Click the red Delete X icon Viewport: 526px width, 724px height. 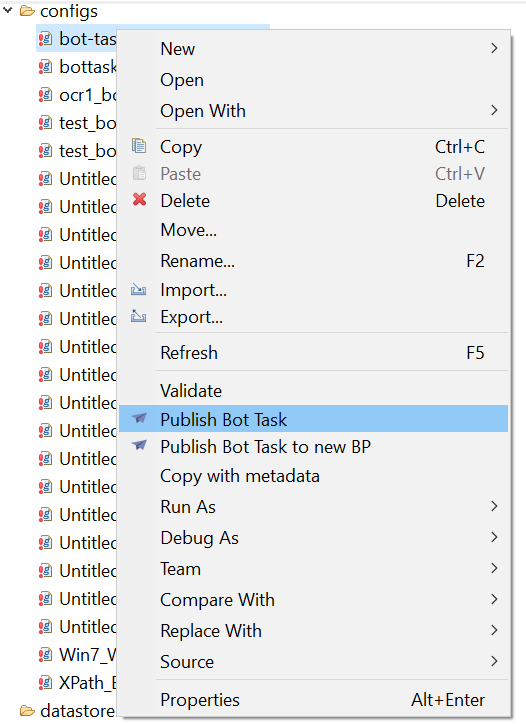pos(139,200)
